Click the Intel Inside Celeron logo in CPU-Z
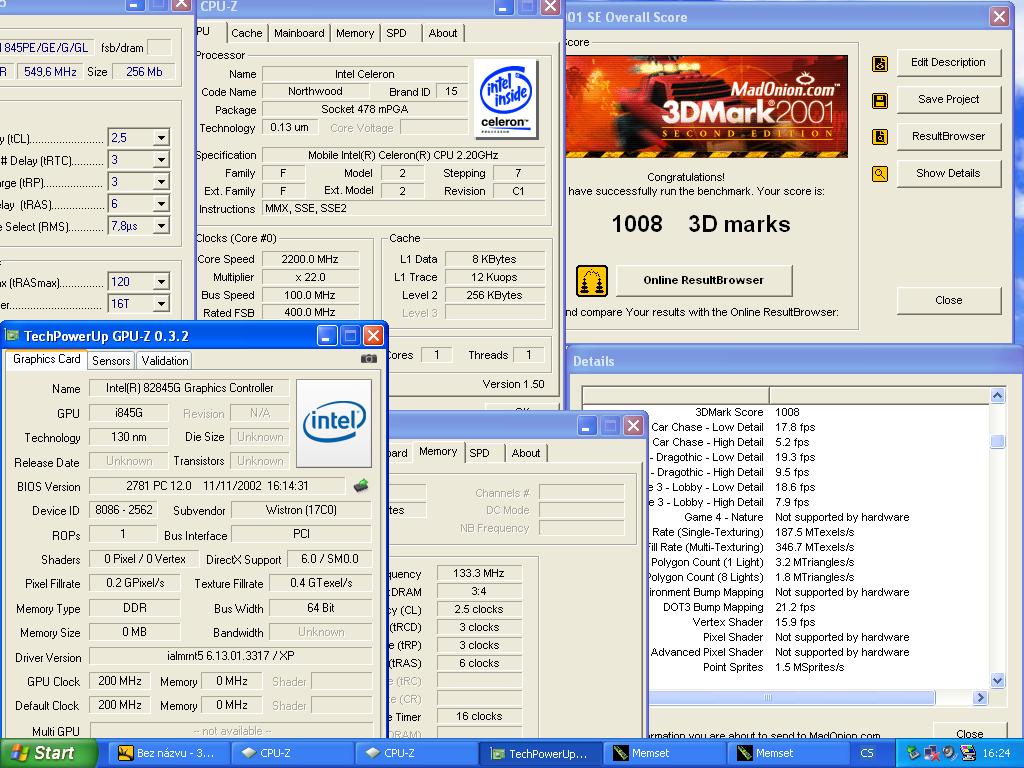Viewport: 1024px width, 768px height. [x=506, y=99]
